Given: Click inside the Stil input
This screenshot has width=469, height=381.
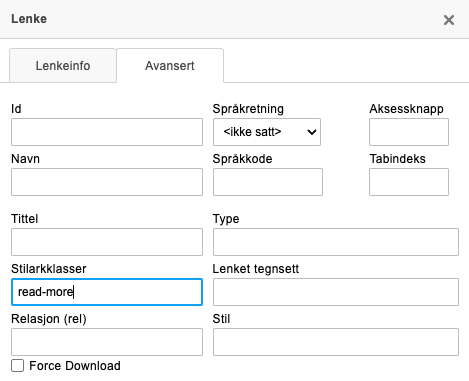Looking at the screenshot, I should (x=336, y=342).
